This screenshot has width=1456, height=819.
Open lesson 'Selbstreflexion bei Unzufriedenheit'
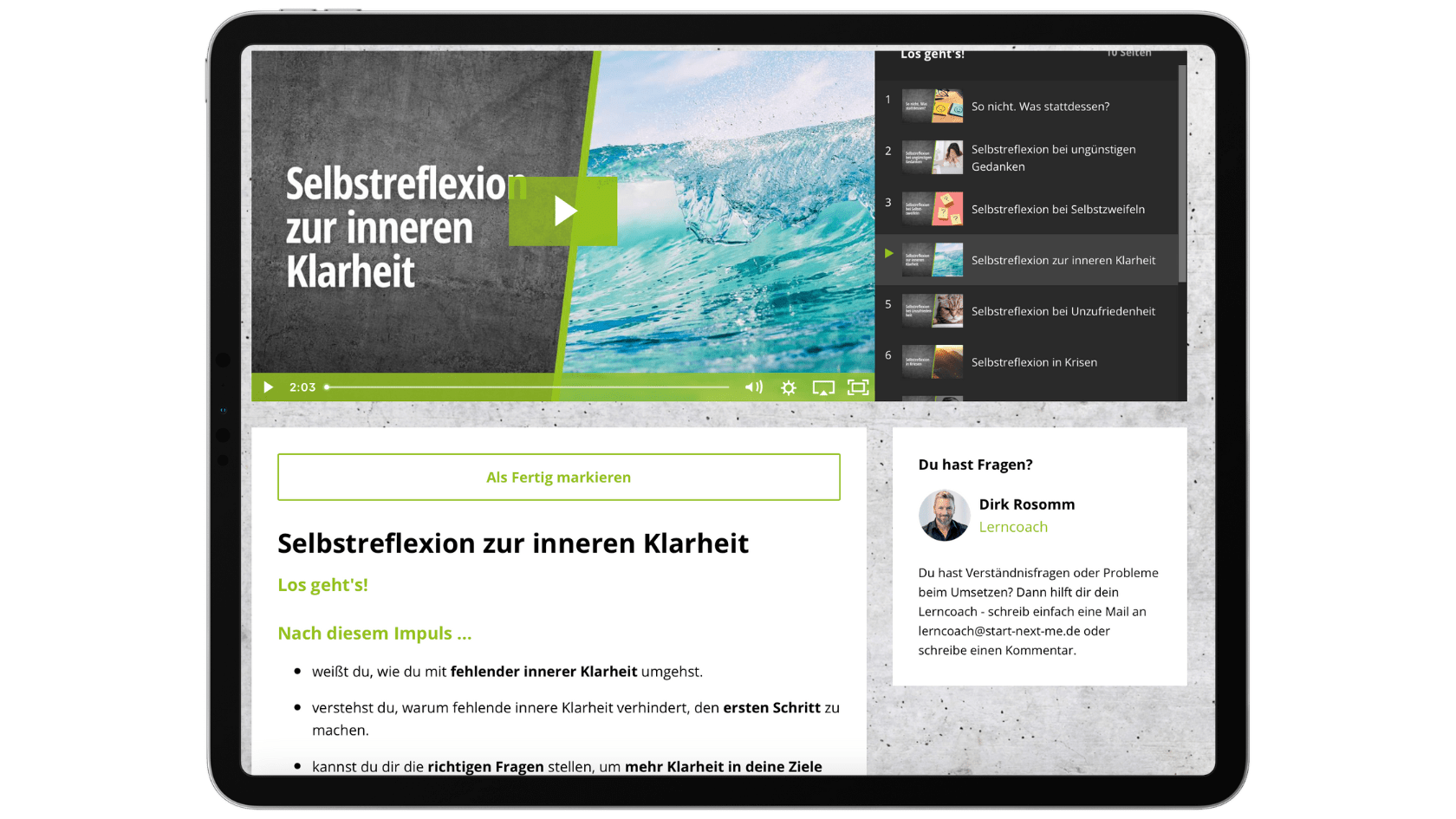point(1063,311)
